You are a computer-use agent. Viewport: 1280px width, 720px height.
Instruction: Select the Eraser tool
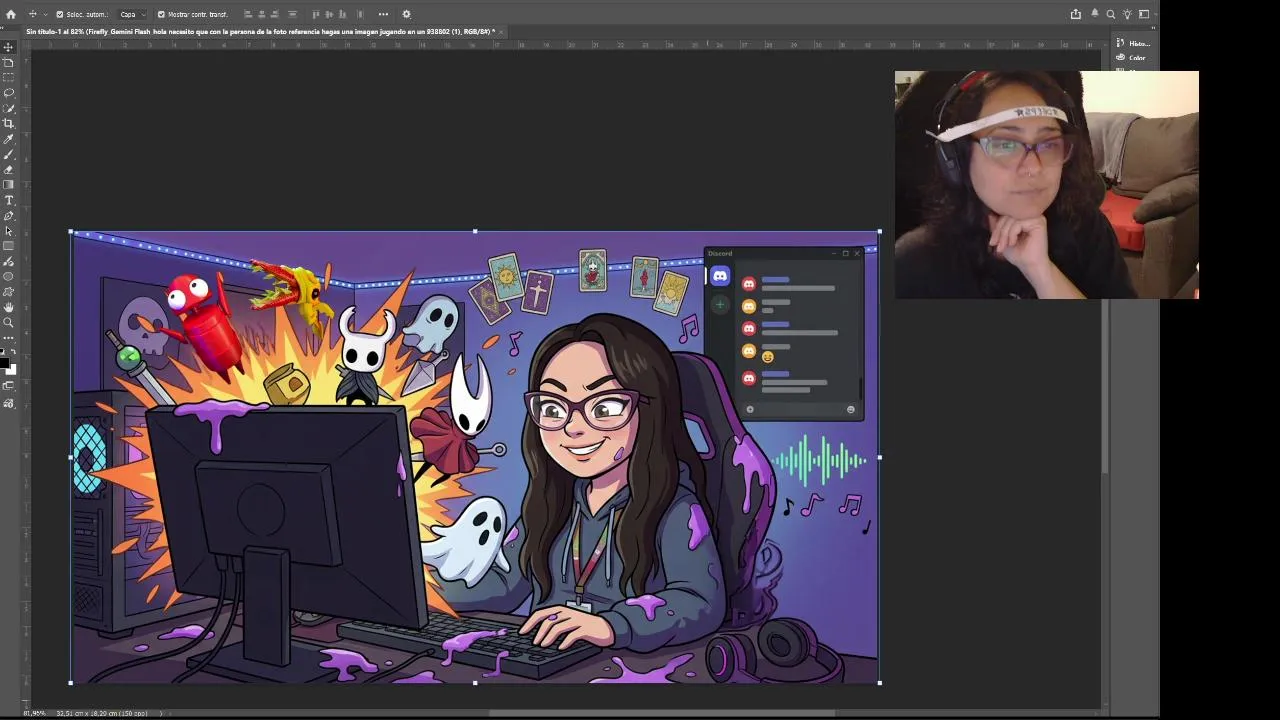9,170
